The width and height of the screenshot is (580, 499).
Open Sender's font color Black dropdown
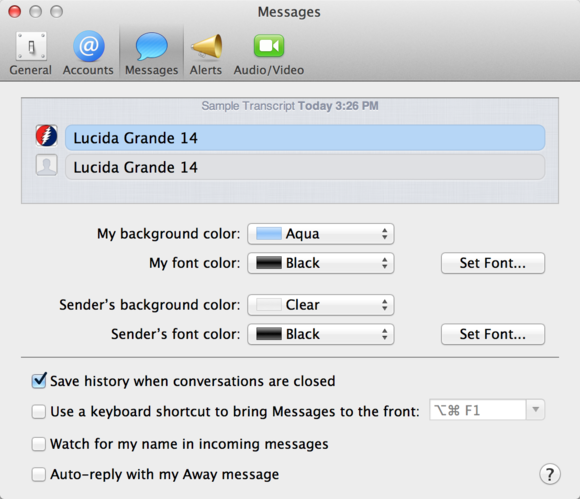click(321, 334)
